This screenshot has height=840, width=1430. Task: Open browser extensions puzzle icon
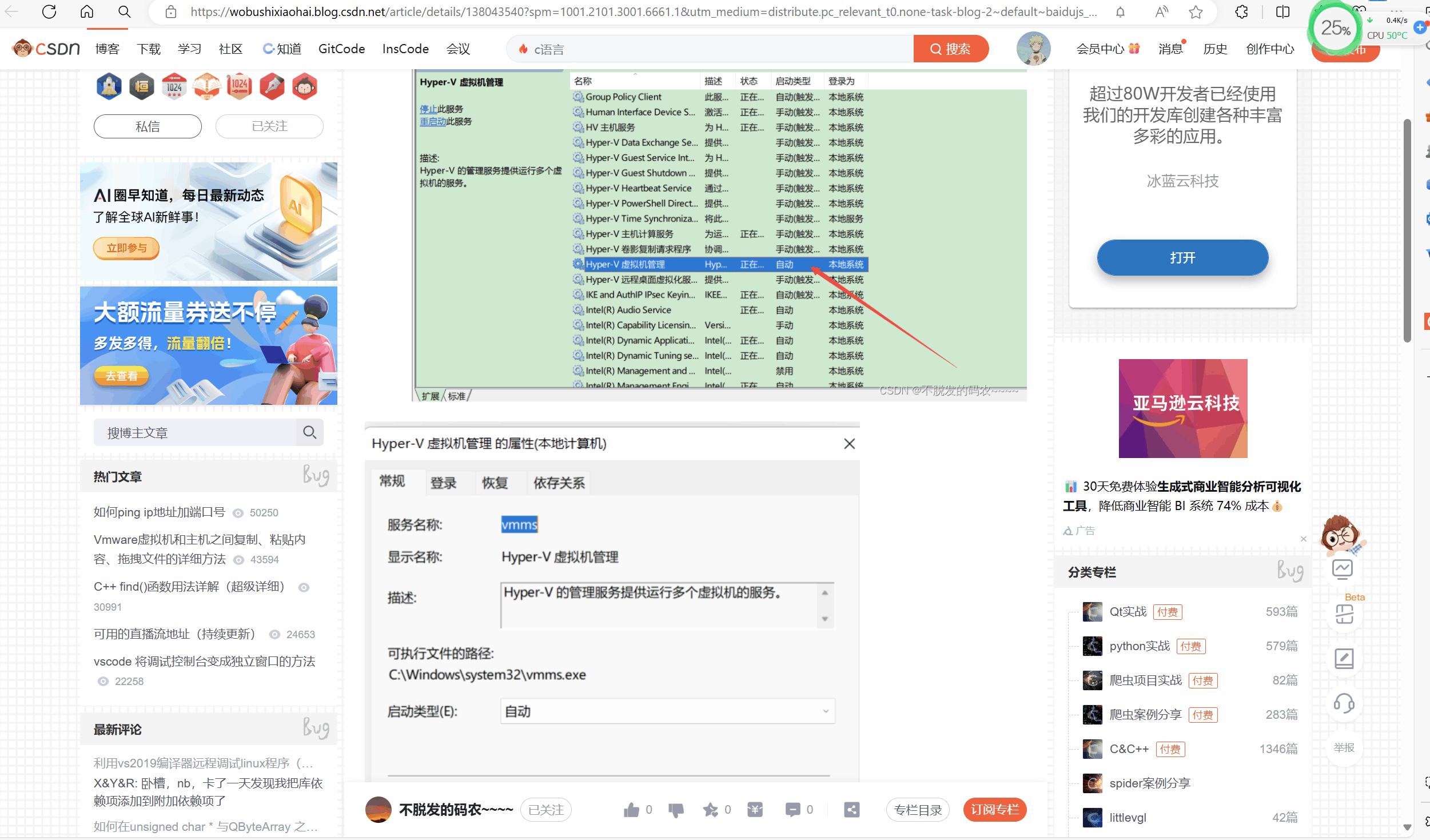click(1241, 12)
